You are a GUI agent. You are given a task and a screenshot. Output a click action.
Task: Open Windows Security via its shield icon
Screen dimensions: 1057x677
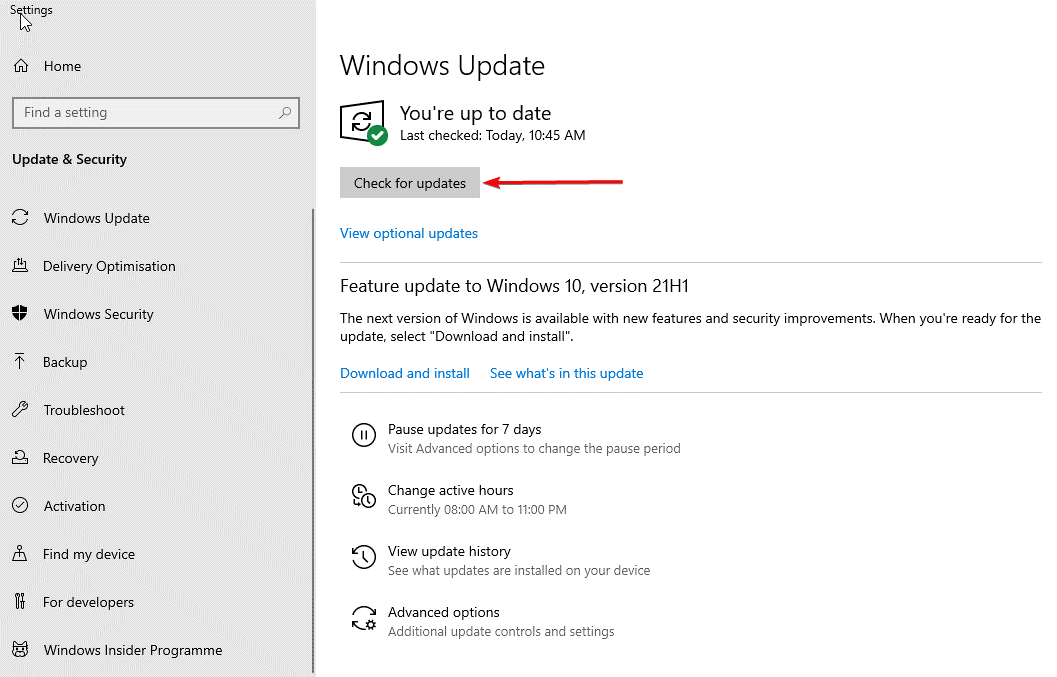21,314
